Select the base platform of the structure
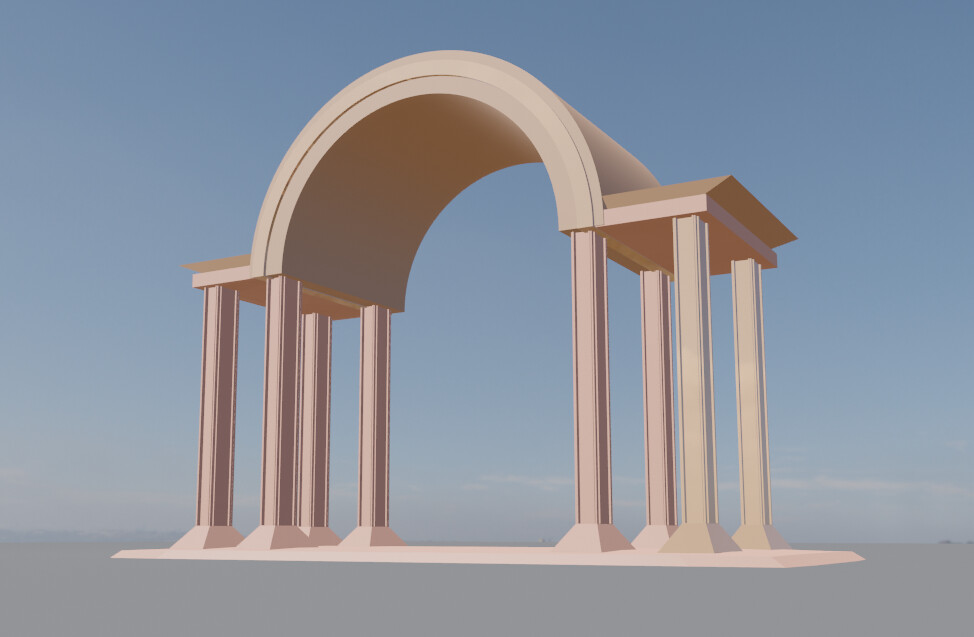The image size is (974, 637). coord(480,555)
